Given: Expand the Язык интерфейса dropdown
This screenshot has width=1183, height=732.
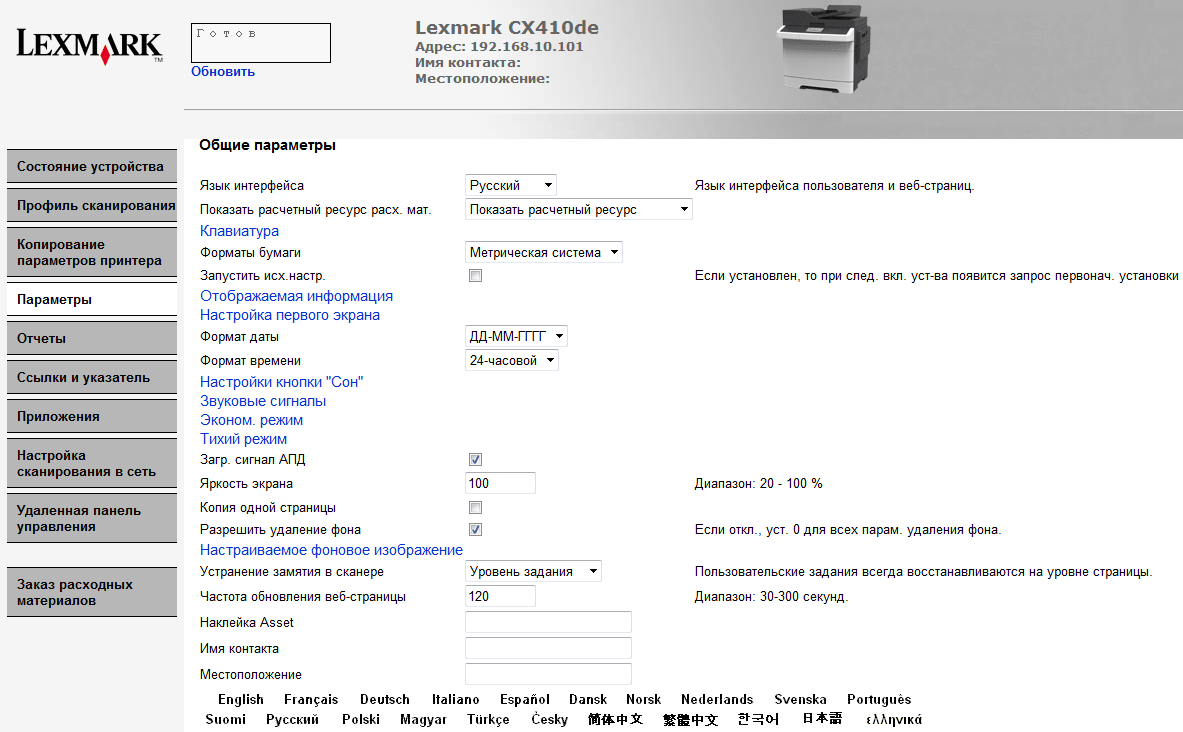Looking at the screenshot, I should pyautogui.click(x=511, y=185).
